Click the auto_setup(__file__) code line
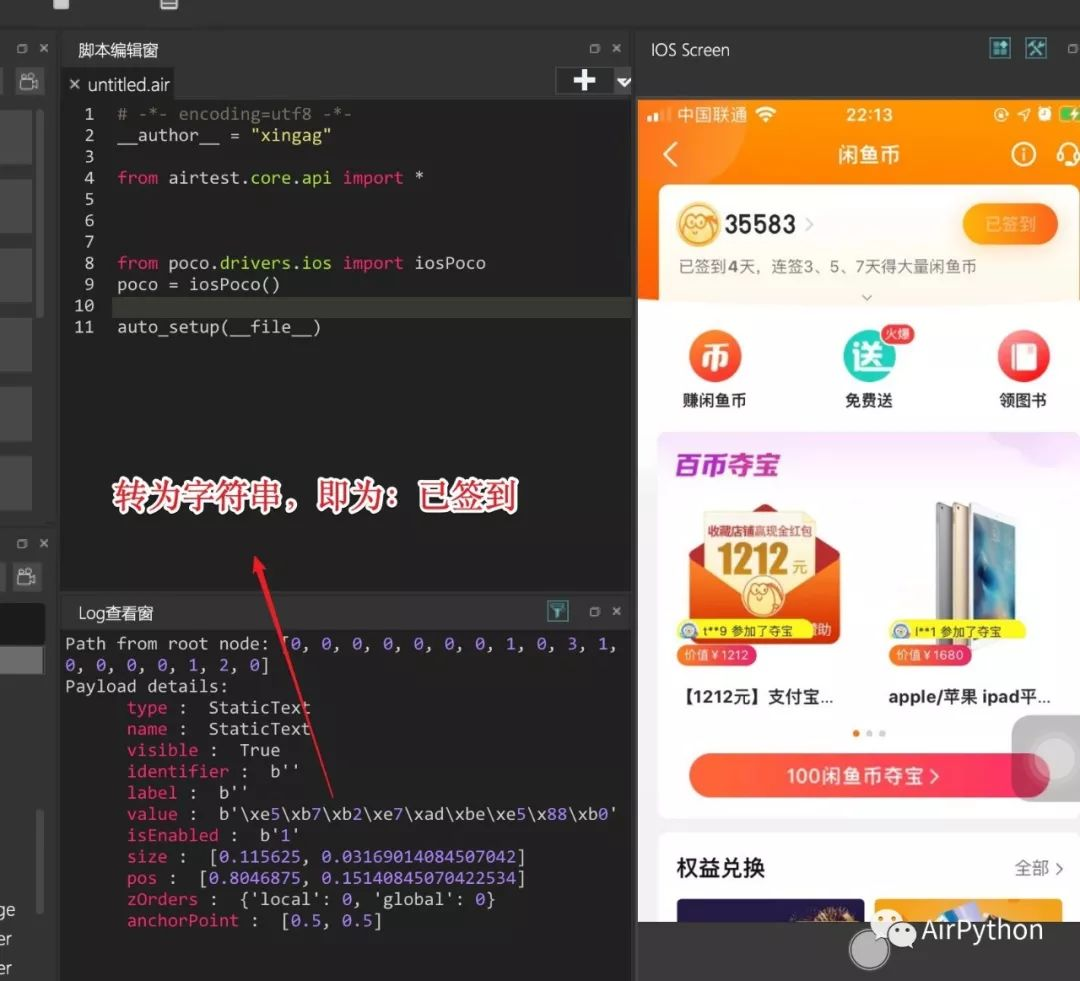Viewport: 1080px width, 981px height. point(219,327)
